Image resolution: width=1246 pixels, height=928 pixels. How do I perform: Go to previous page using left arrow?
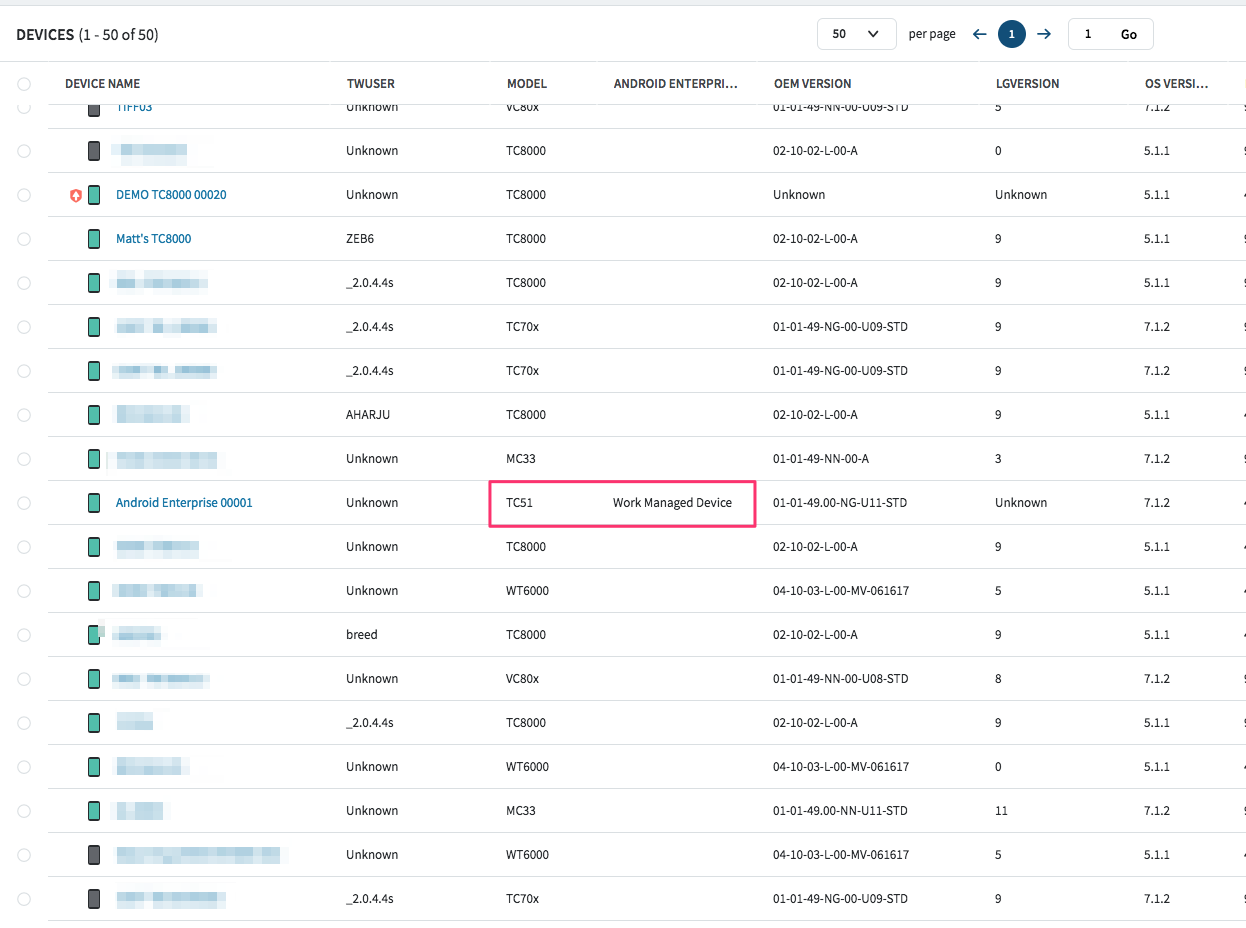(x=979, y=34)
